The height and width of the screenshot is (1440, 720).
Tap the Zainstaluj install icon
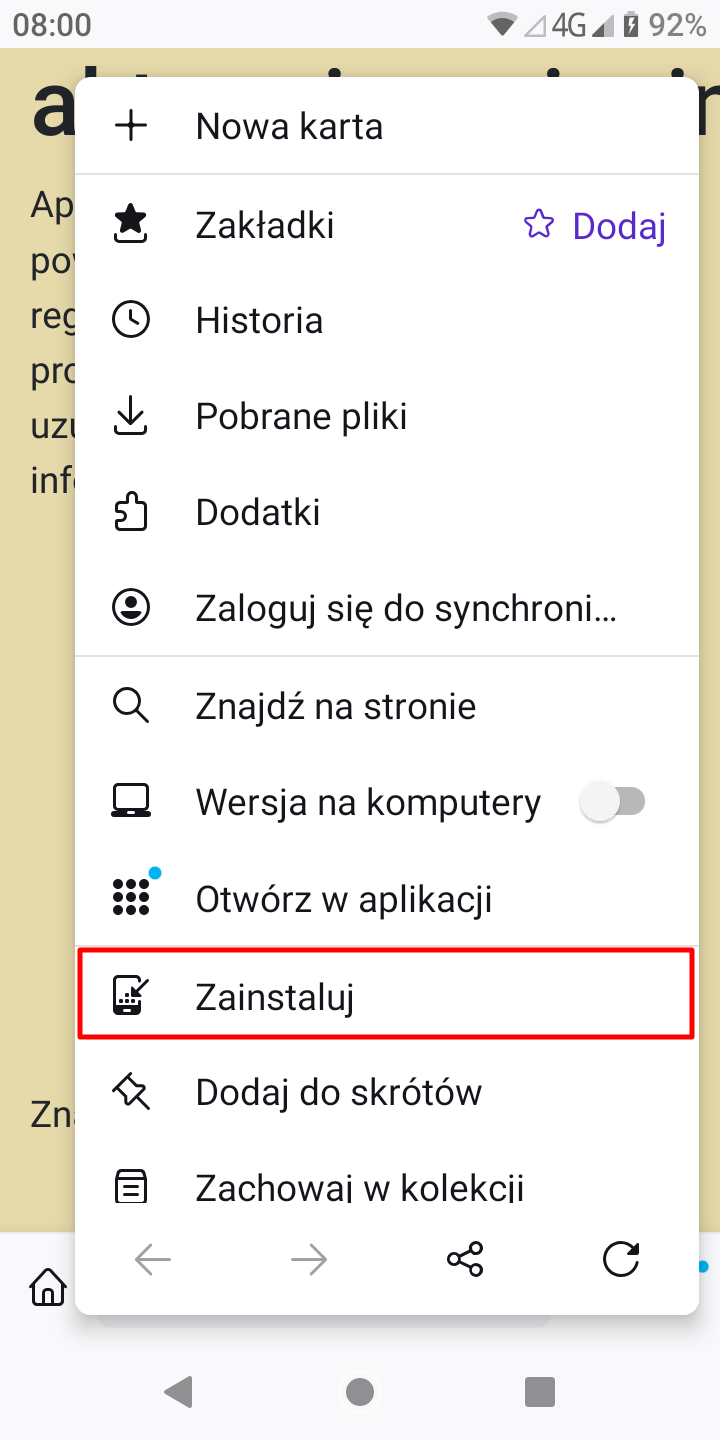pos(131,993)
